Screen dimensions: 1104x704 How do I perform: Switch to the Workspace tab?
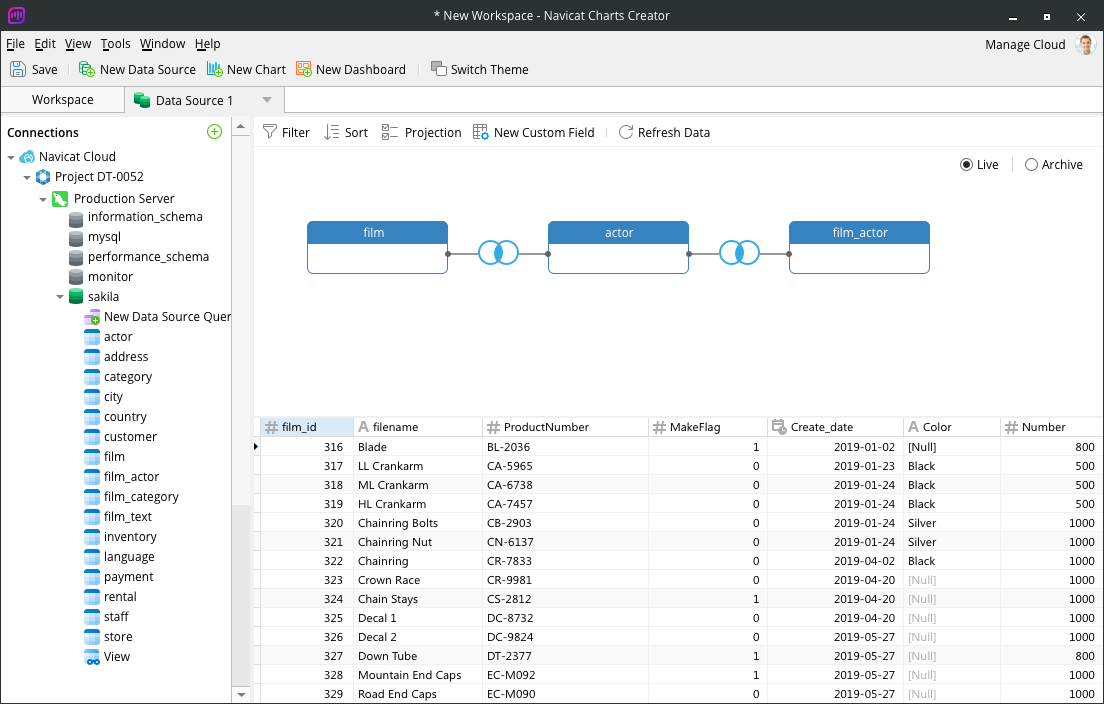63,100
